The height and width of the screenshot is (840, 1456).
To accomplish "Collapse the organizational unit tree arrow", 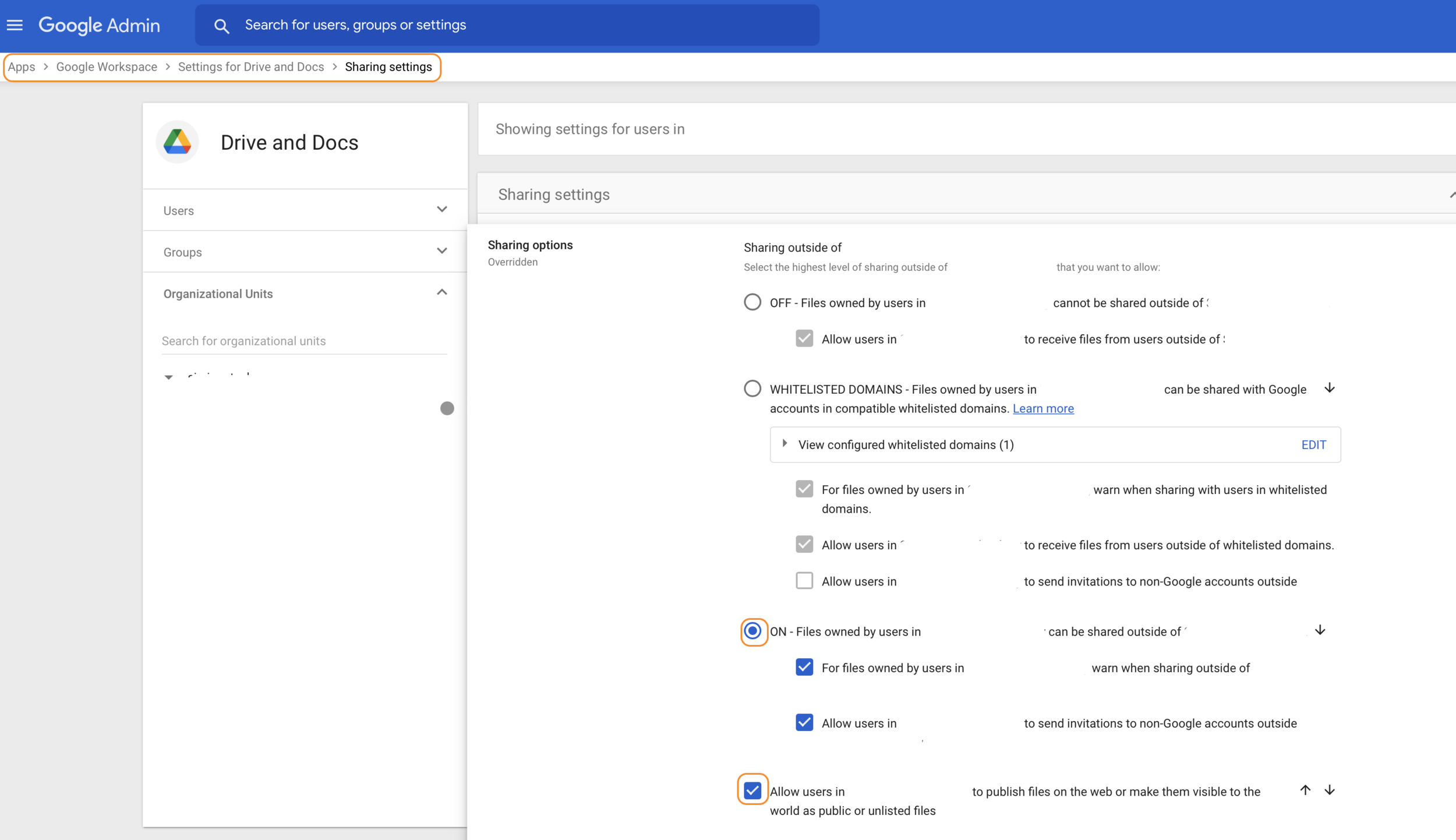I will (169, 377).
